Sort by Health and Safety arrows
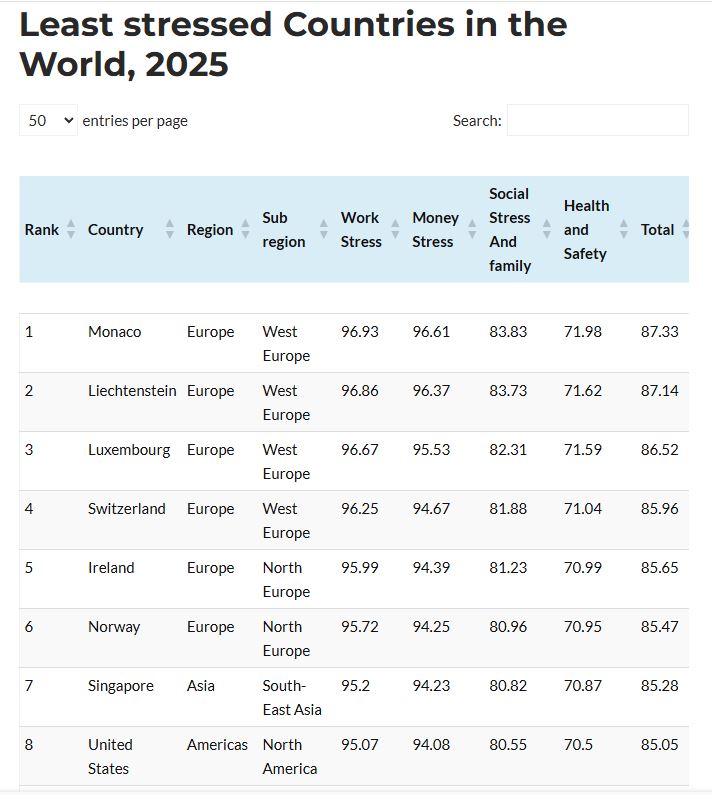This screenshot has width=712, height=795. 624,229
